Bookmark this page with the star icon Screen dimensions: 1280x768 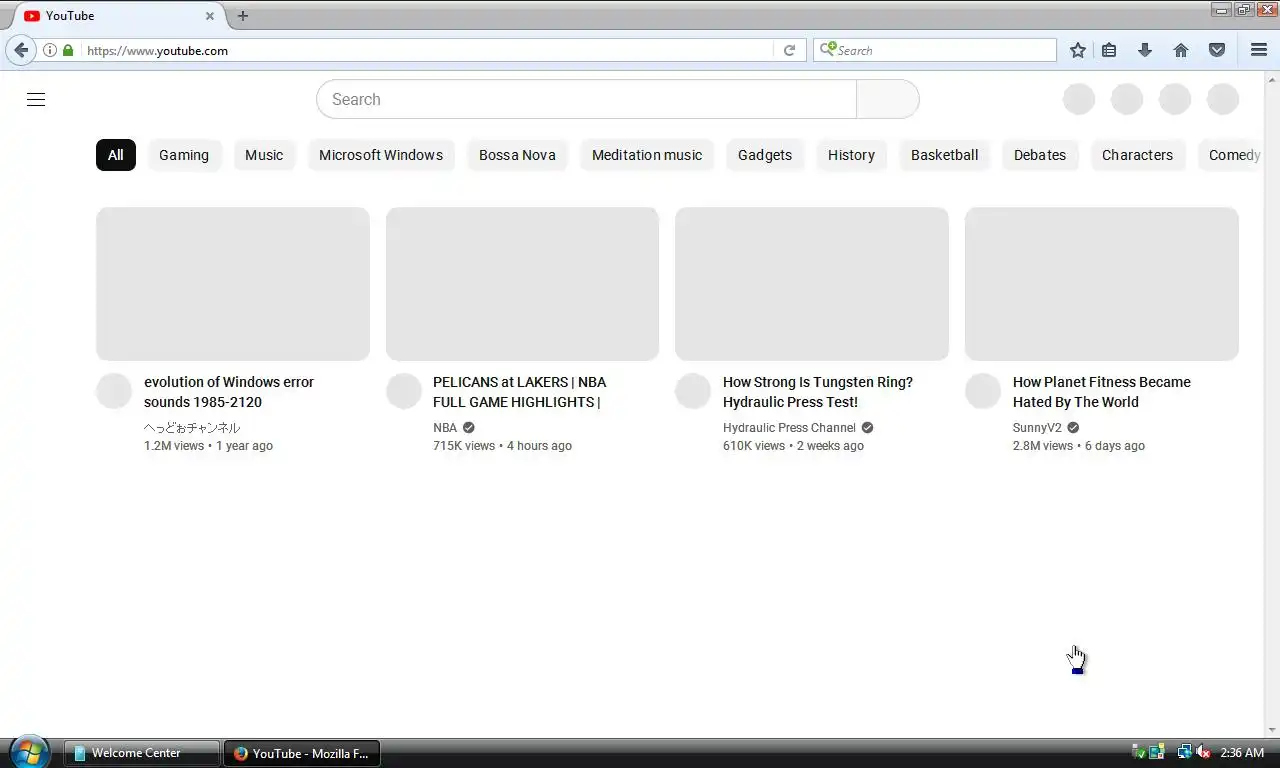tap(1078, 50)
